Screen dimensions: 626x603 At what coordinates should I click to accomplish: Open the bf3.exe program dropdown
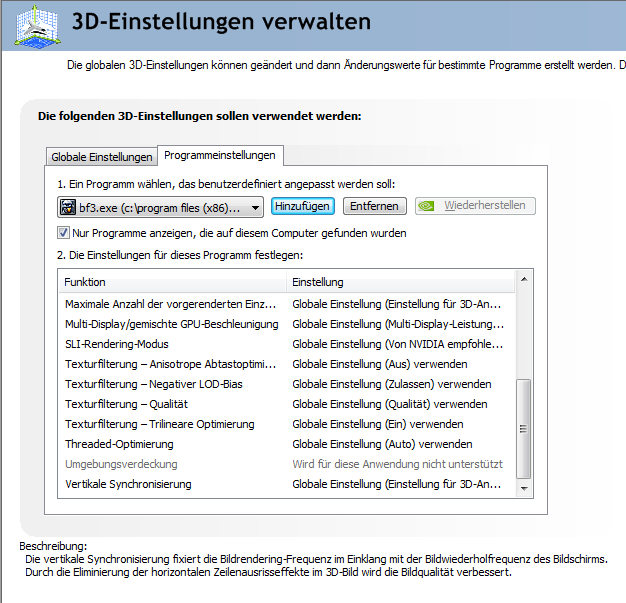tap(160, 207)
